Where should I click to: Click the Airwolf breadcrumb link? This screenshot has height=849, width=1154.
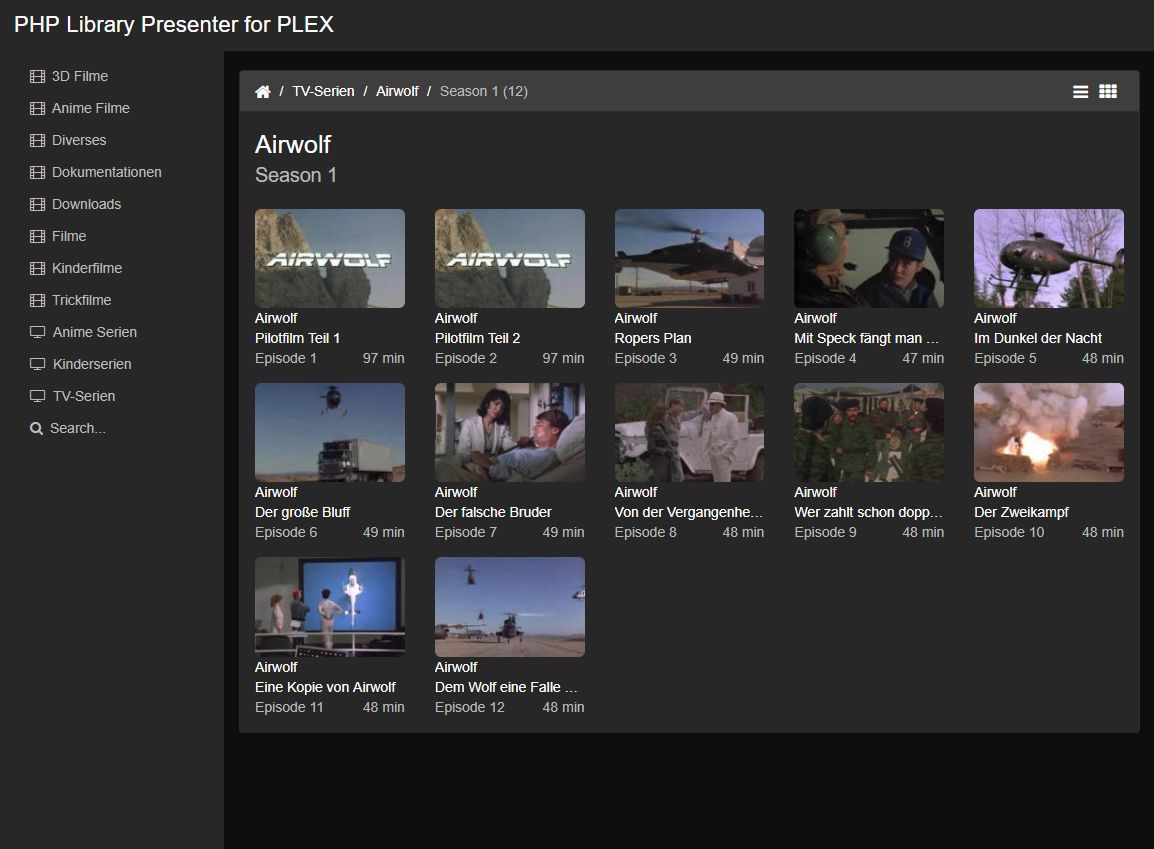pos(397,91)
